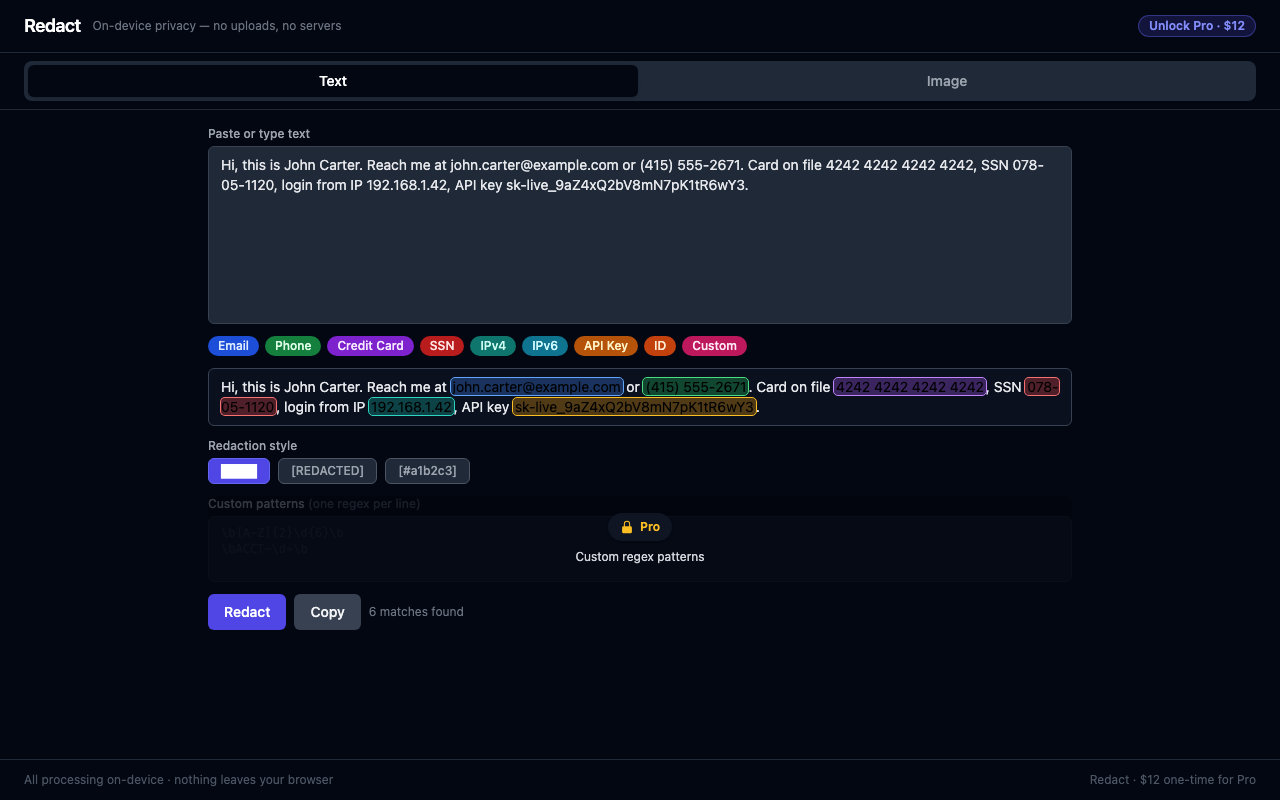The image size is (1280, 800).
Task: Toggle the Email detector chip
Action: click(x=233, y=346)
